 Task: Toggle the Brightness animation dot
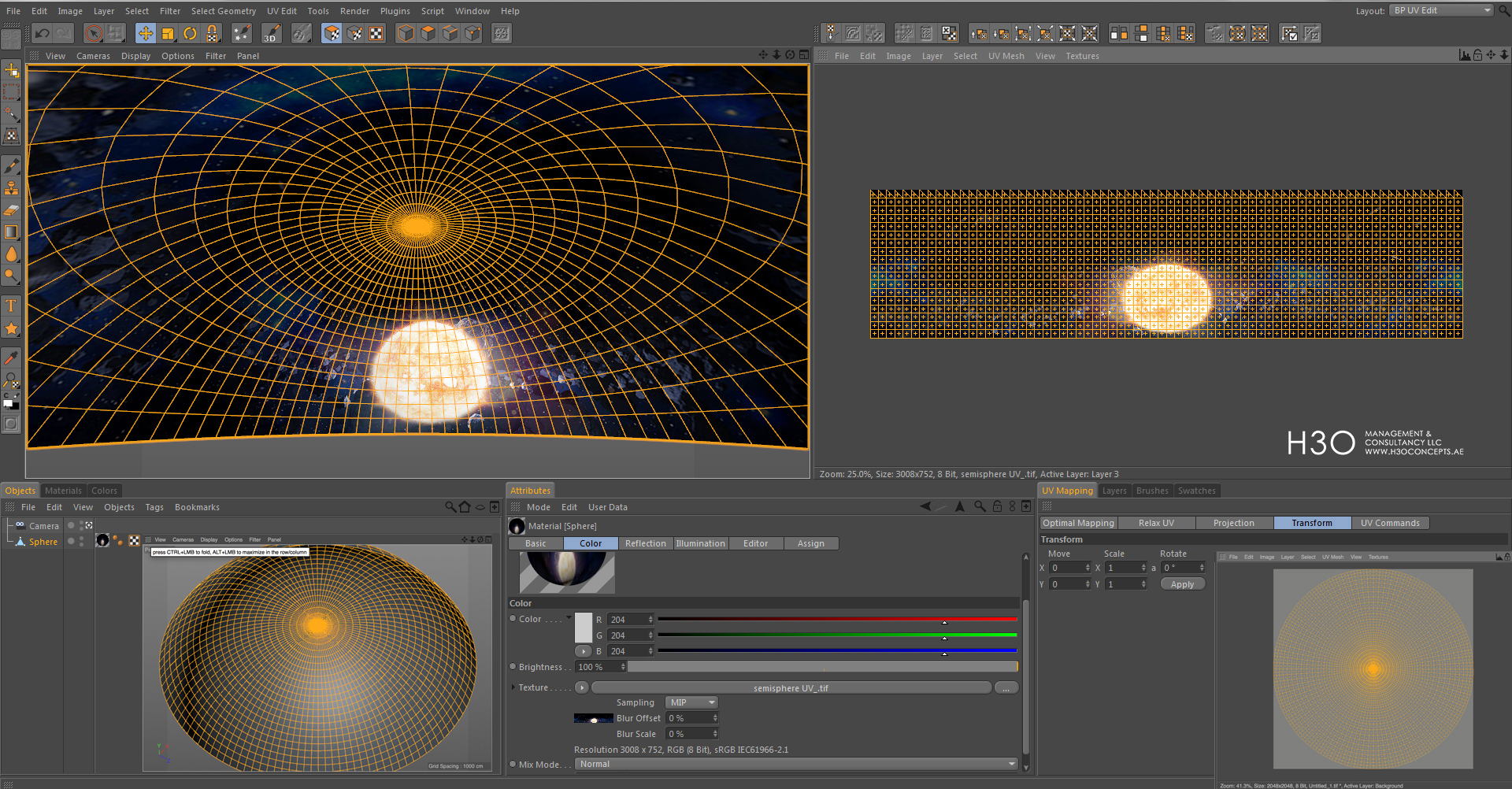click(513, 667)
